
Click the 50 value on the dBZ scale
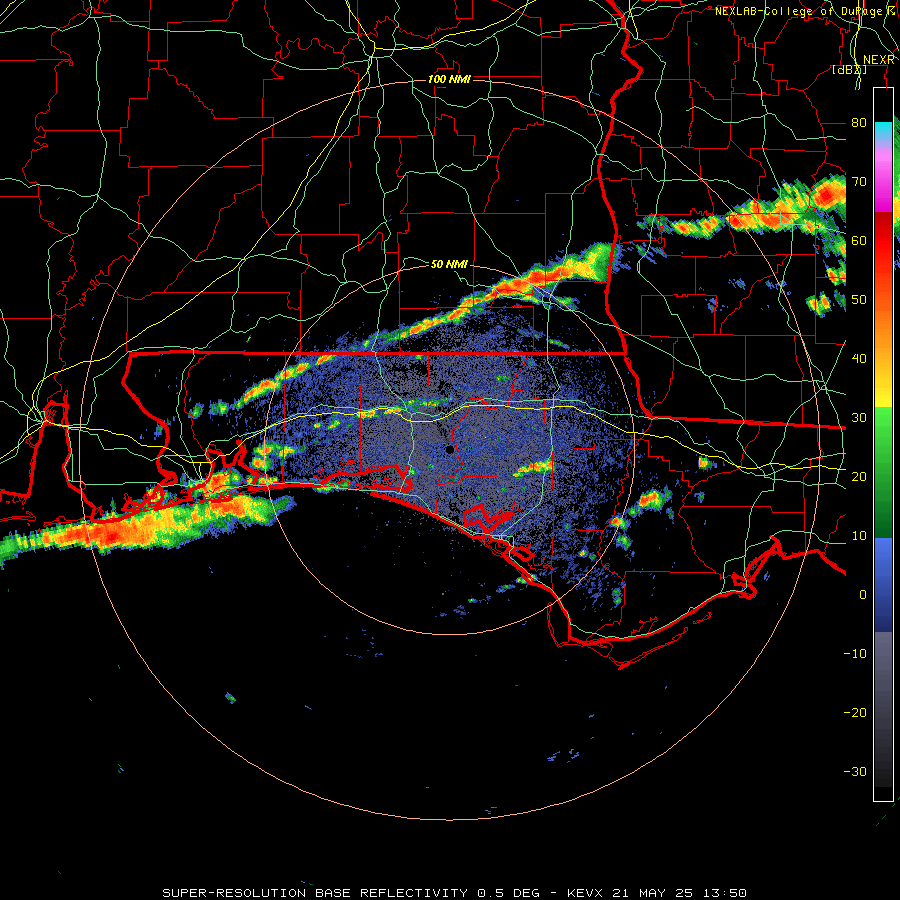[859, 300]
